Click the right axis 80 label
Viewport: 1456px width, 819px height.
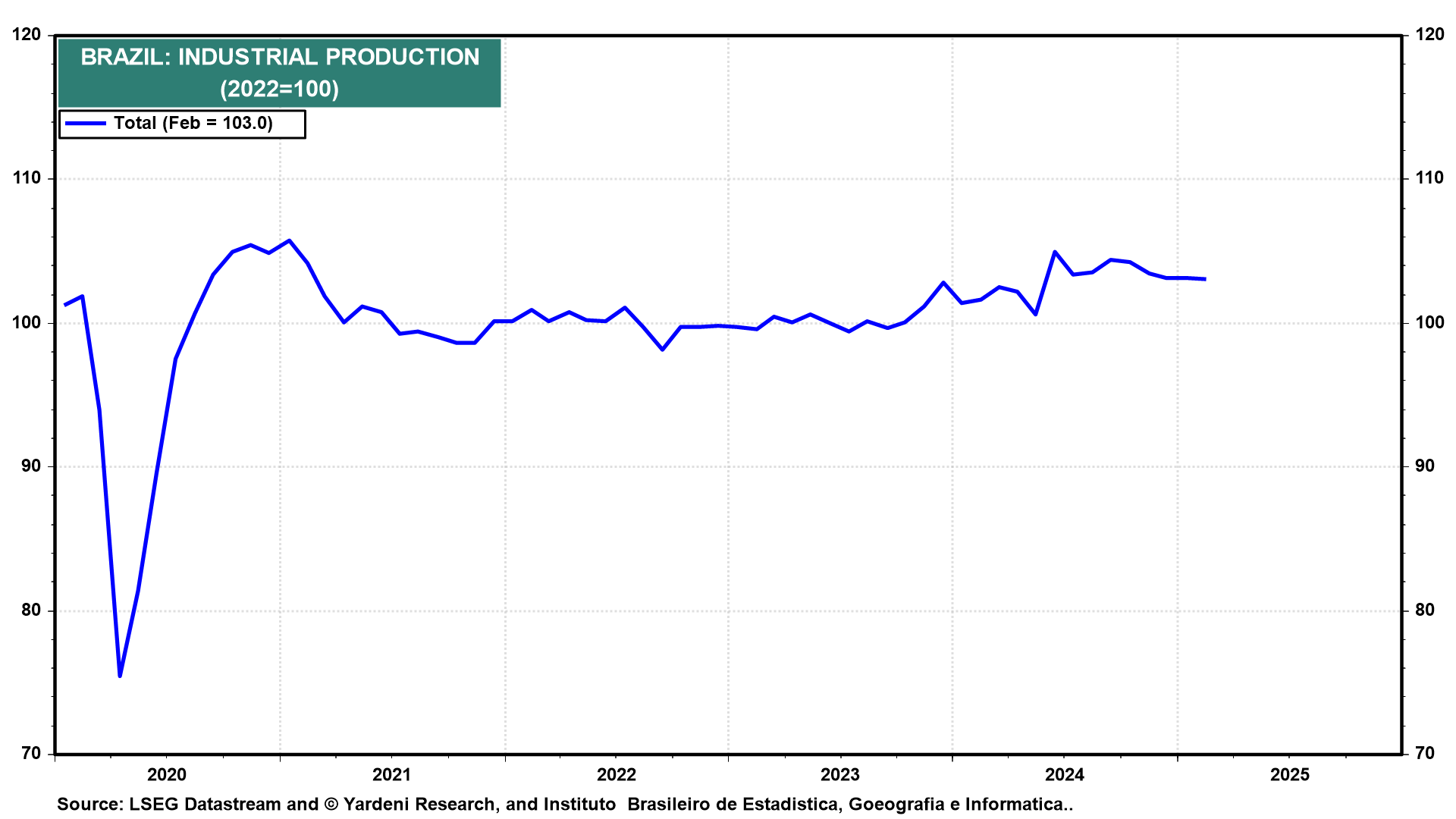pos(1425,610)
